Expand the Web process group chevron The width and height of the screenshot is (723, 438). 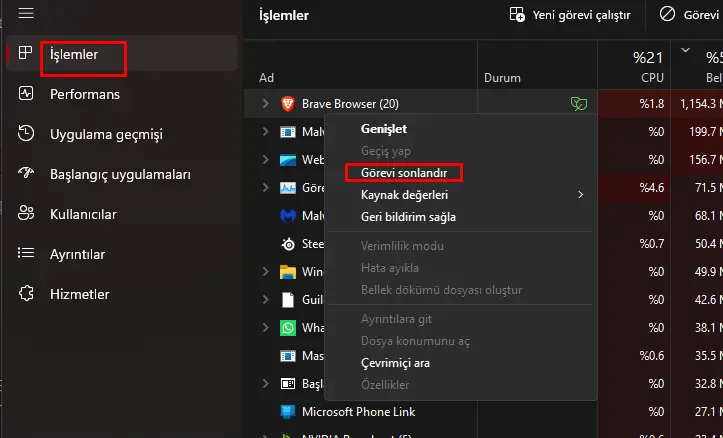(x=265, y=160)
